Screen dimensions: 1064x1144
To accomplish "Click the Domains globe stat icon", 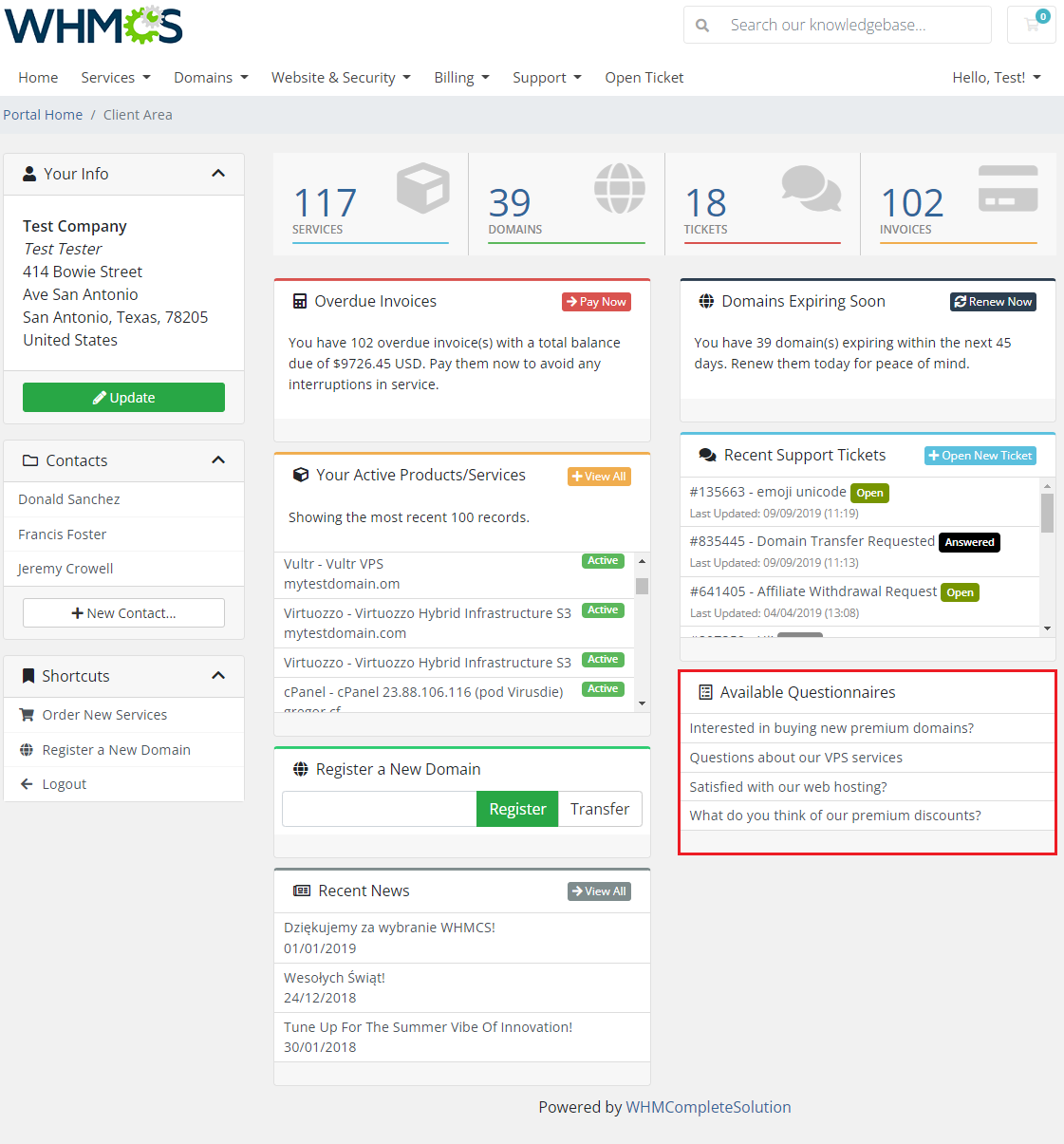I will pos(620,188).
